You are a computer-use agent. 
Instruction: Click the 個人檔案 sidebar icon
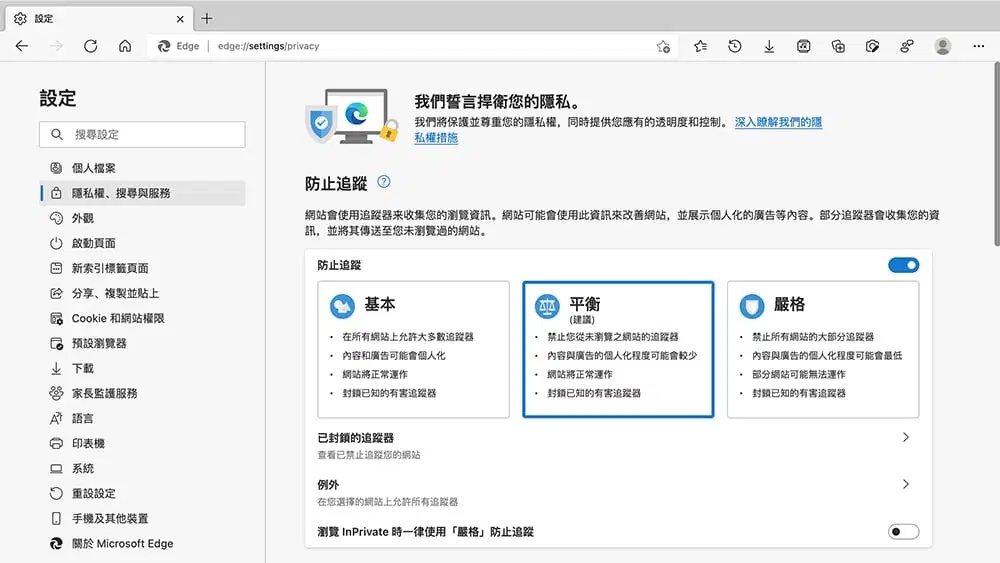coord(56,168)
